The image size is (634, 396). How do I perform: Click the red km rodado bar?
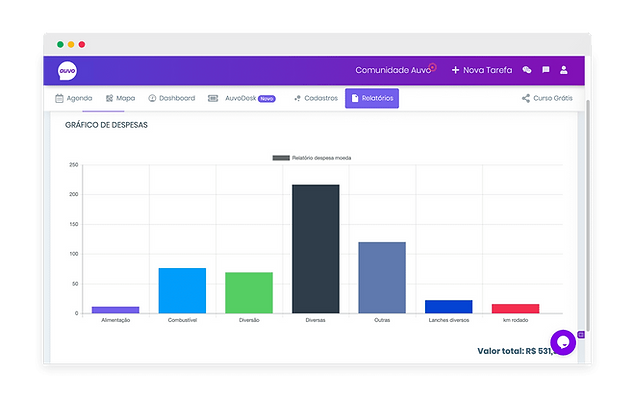click(516, 309)
